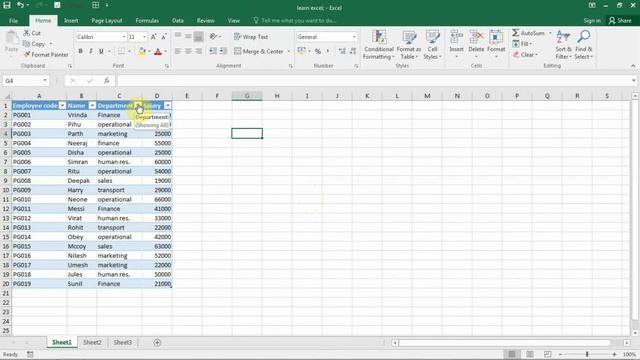Toggle Underline formatting
Viewport: 640px width, 360px height.
pyautogui.click(x=101, y=51)
